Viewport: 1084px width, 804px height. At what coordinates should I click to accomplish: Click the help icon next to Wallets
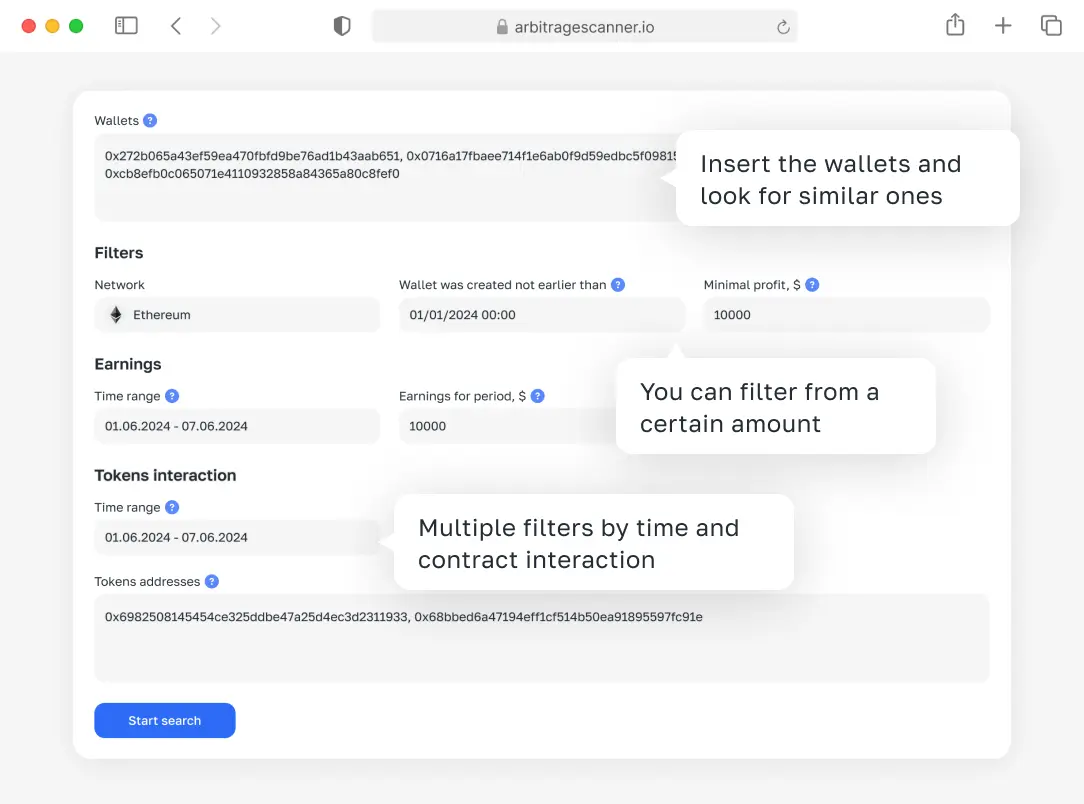click(x=150, y=121)
